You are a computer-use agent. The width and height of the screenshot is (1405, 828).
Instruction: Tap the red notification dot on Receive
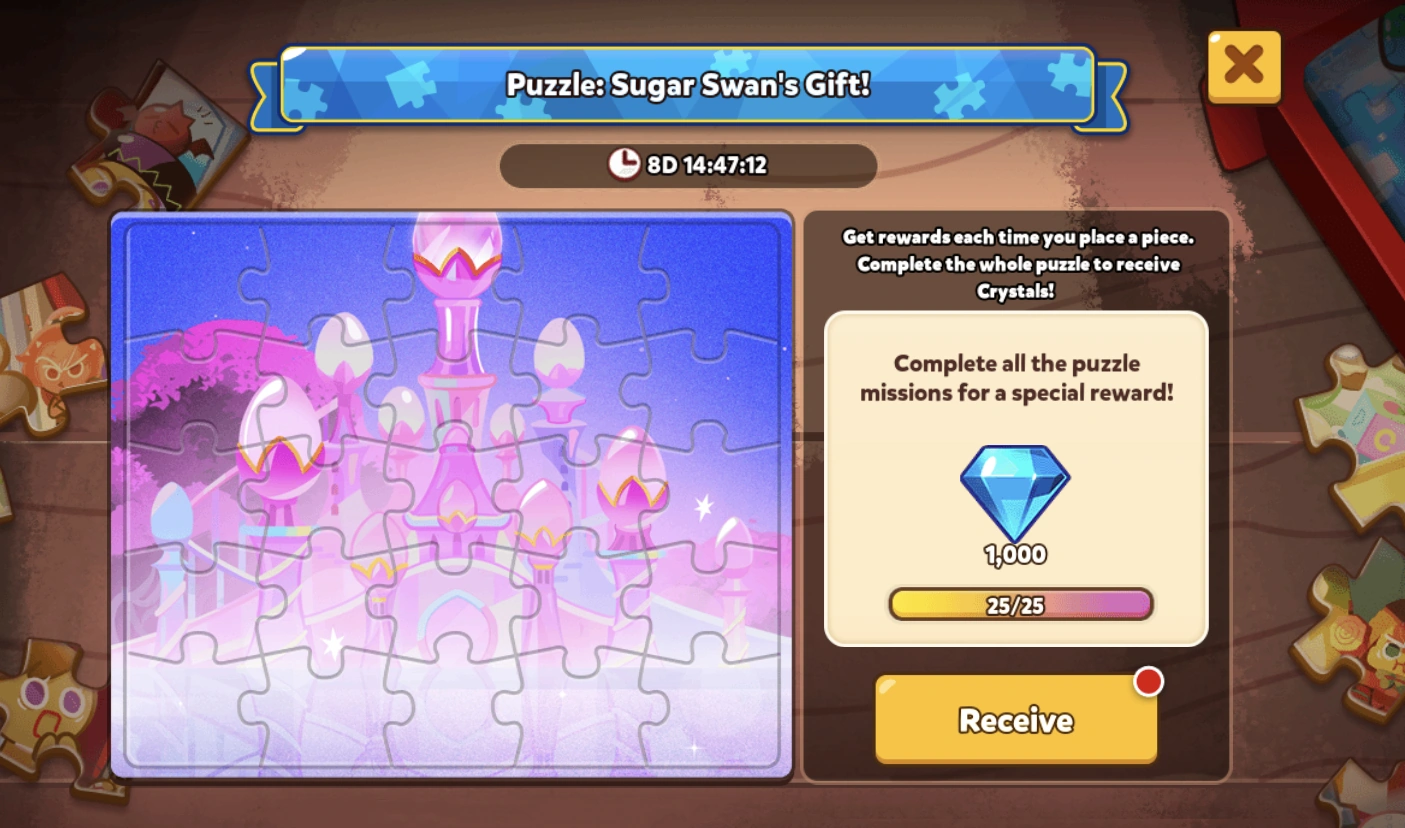point(1149,682)
